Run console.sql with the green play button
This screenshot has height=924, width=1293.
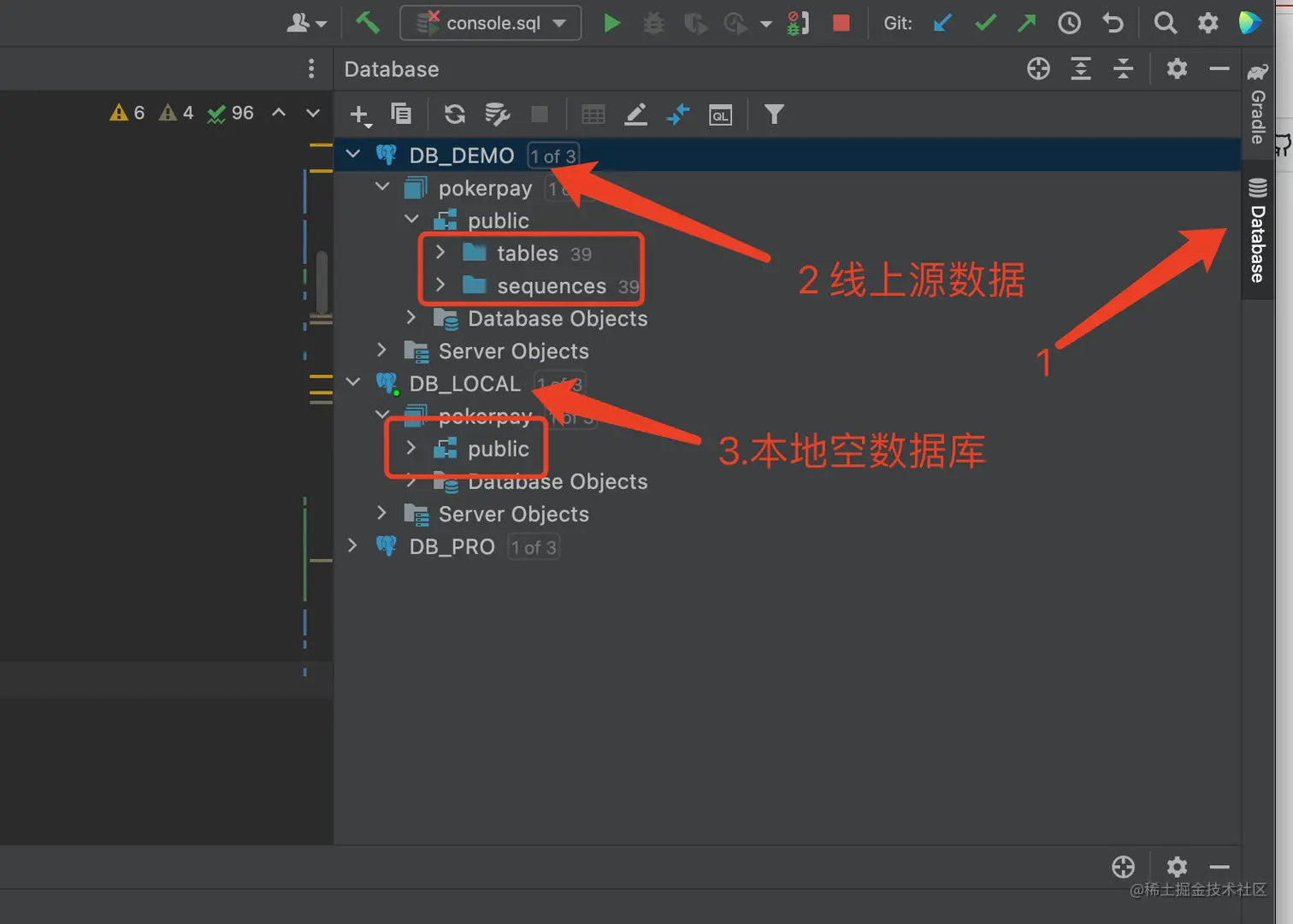tap(611, 23)
